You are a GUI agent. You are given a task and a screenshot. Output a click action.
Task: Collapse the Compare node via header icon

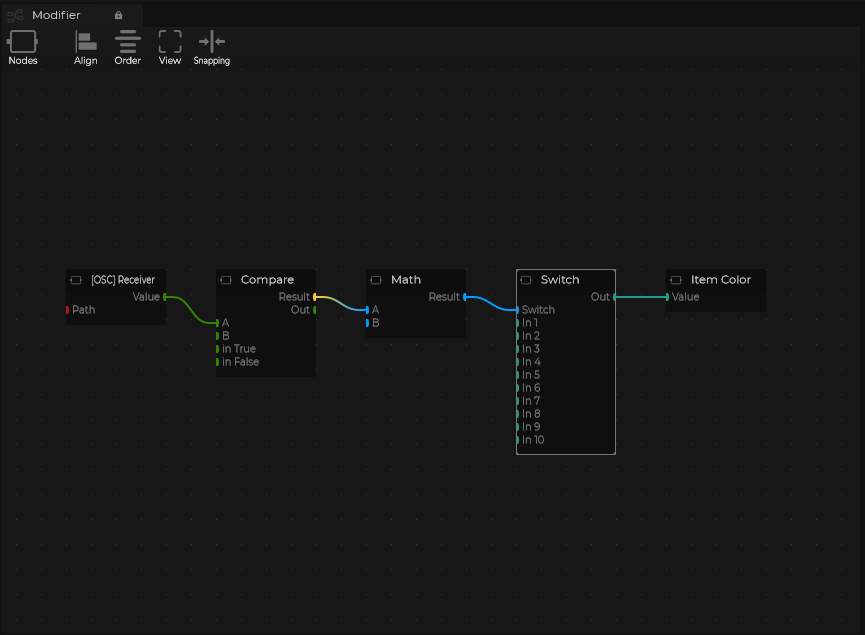pos(226,280)
